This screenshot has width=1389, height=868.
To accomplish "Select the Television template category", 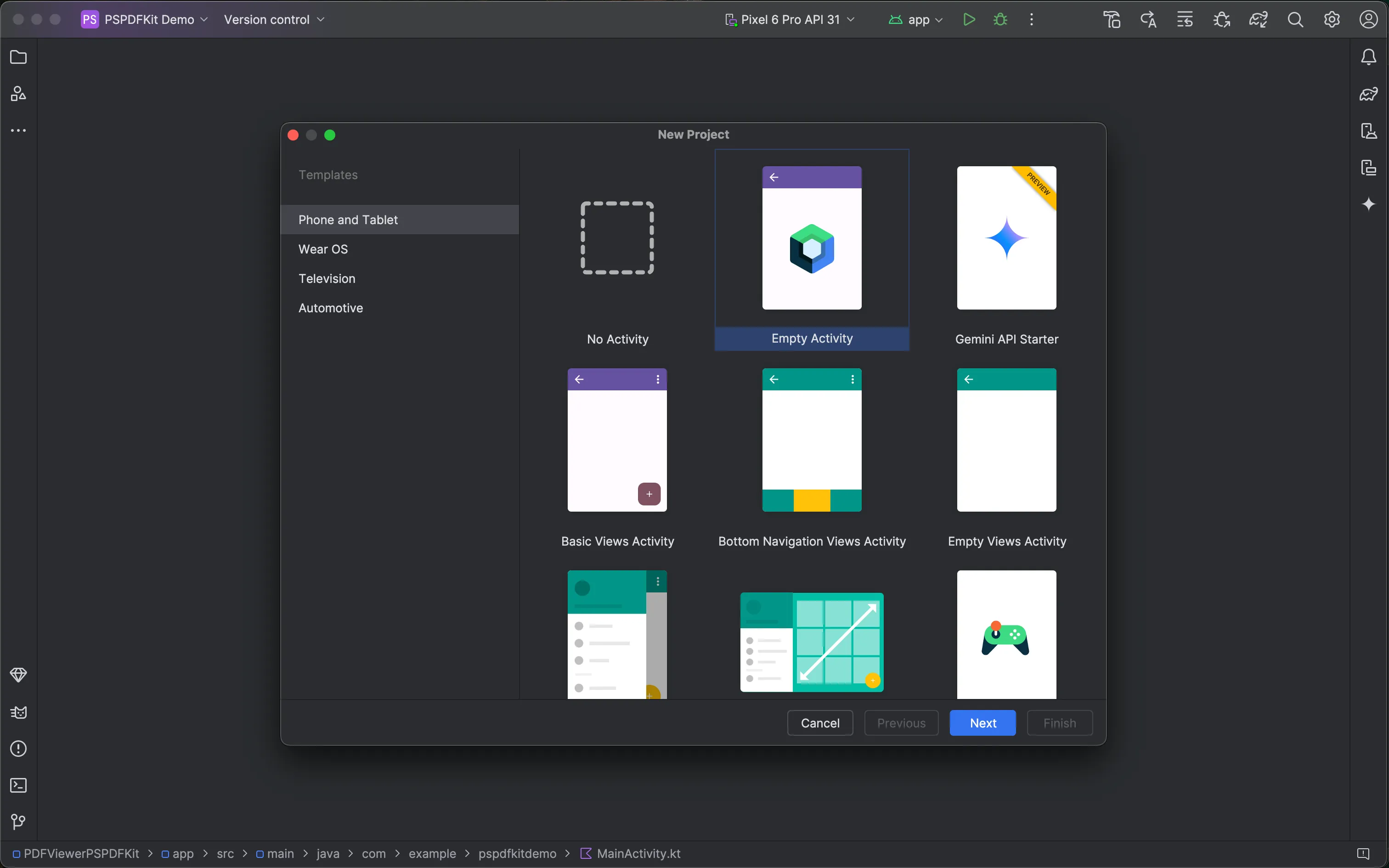I will tap(327, 278).
